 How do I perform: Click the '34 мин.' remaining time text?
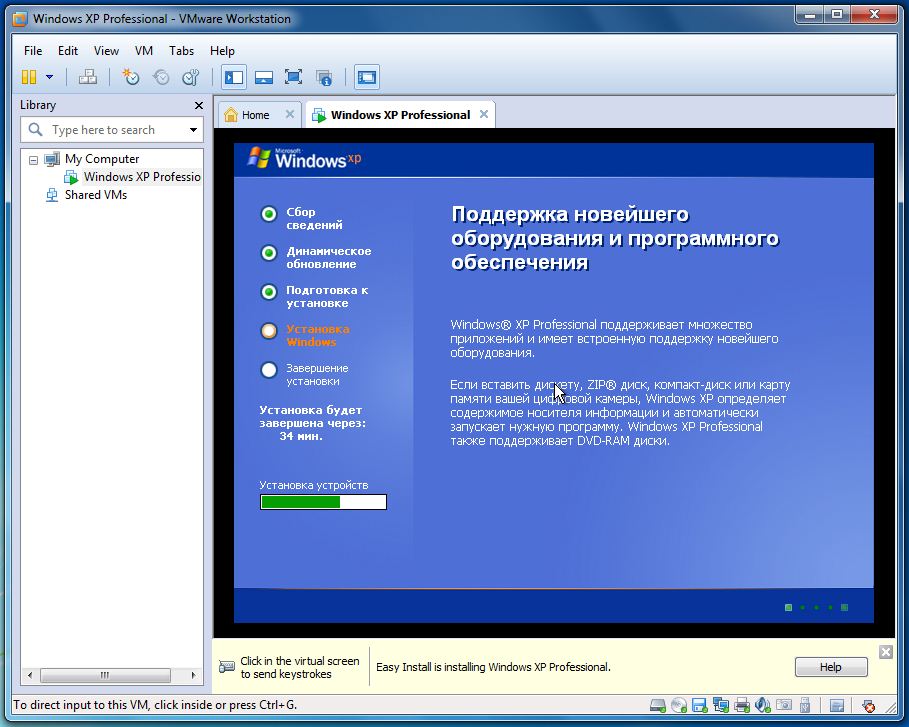tap(301, 437)
